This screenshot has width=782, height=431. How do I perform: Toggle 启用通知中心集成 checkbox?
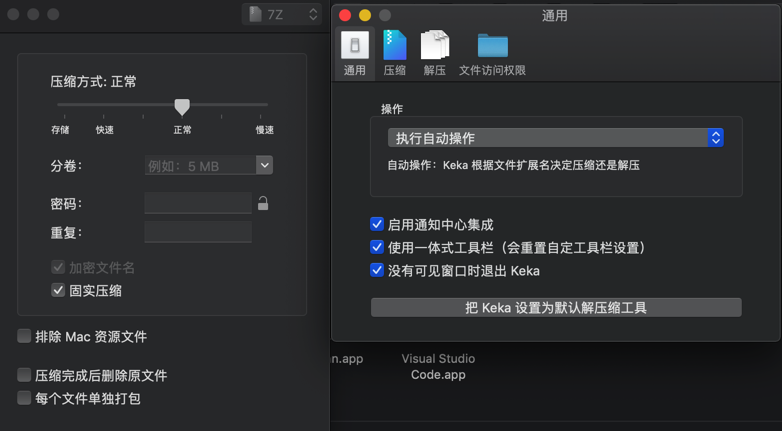(377, 224)
